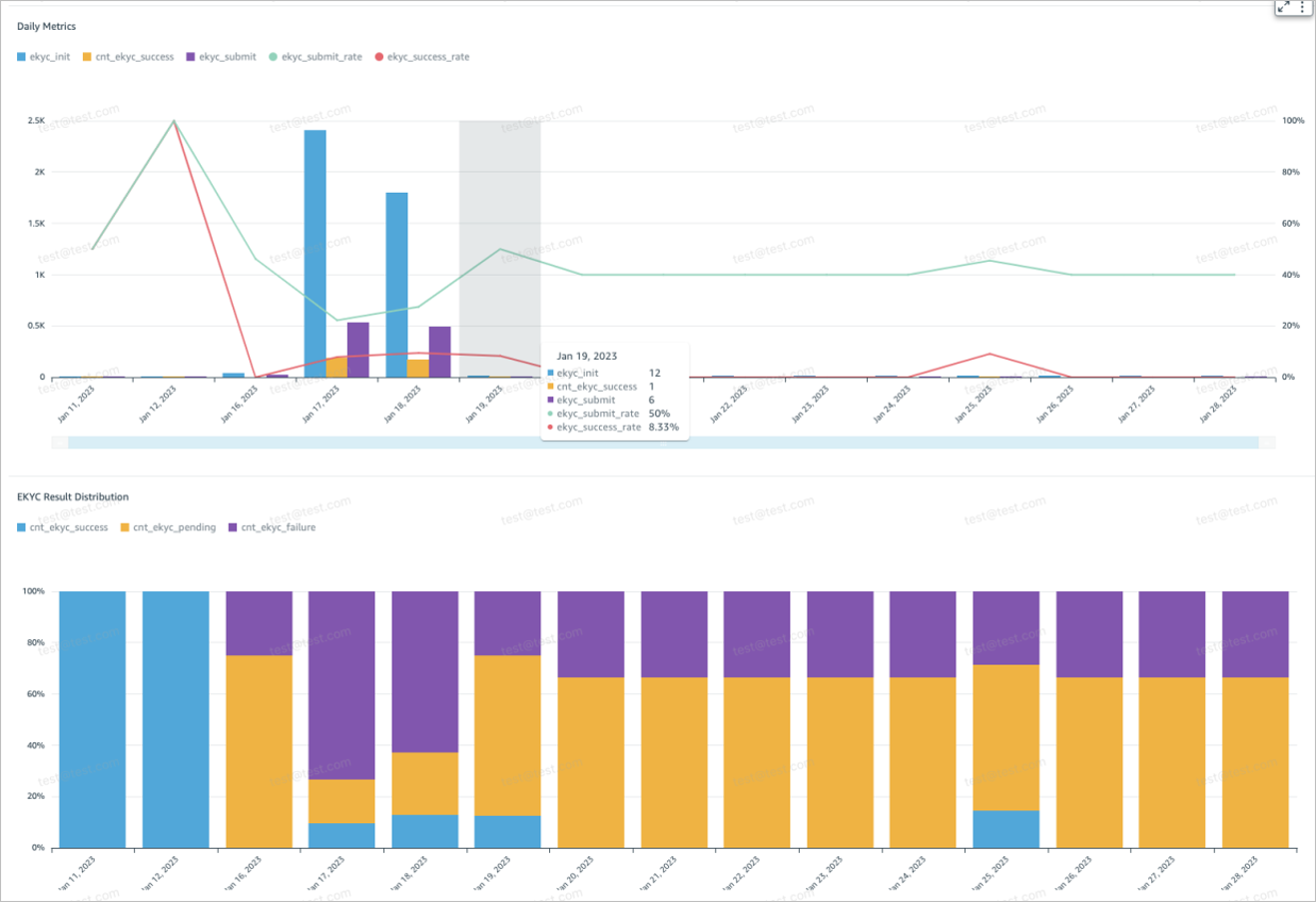Click the date range selector bar below Daily Metrics
Viewport: 1316px width, 903px height.
pyautogui.click(x=659, y=442)
